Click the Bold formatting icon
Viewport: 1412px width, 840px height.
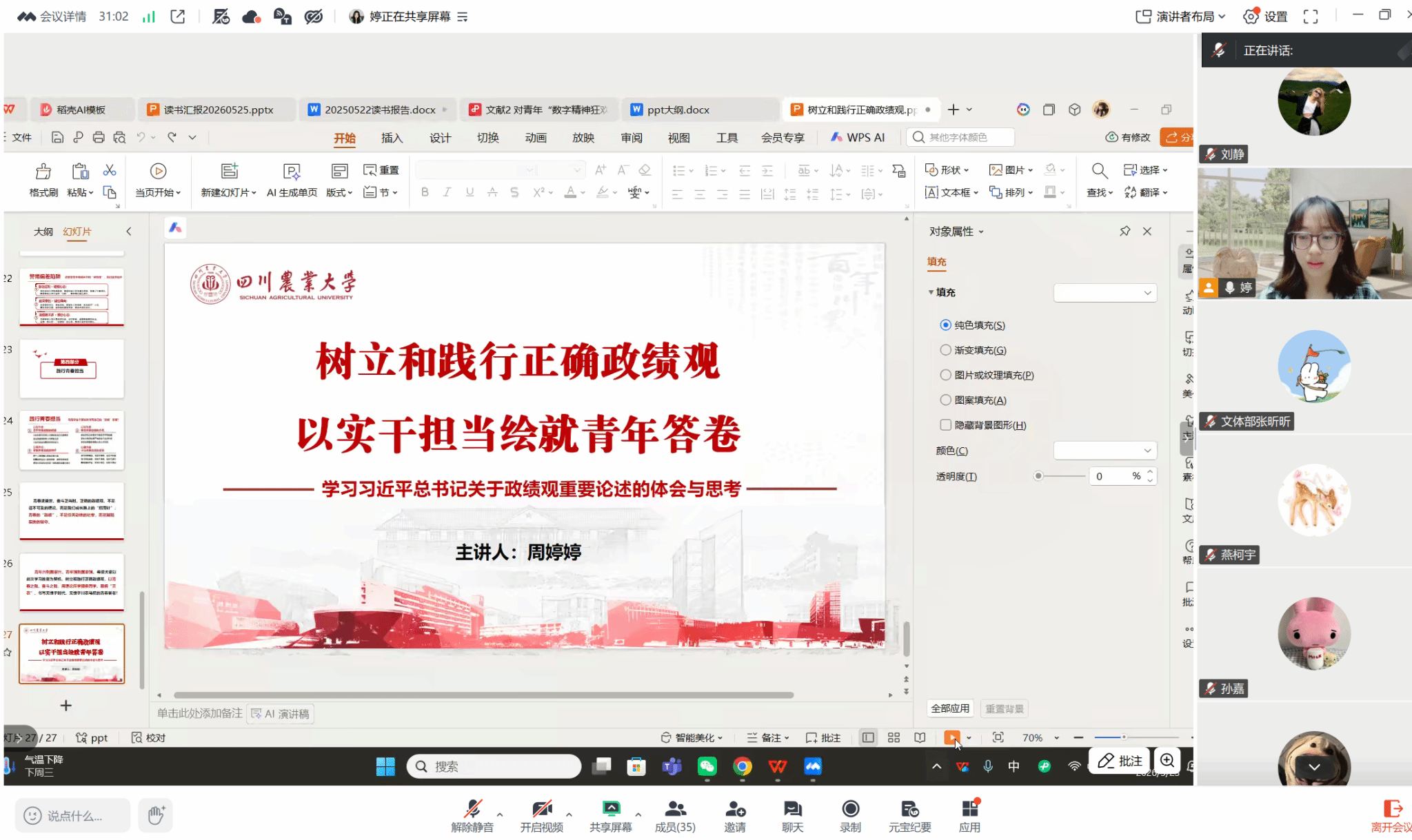point(425,192)
